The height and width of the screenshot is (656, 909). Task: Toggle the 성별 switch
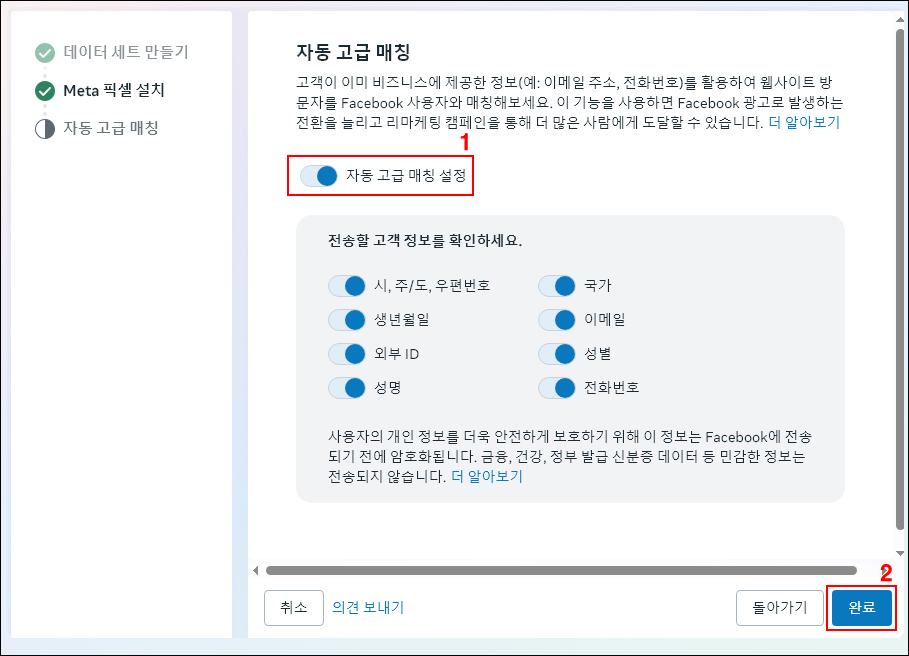coord(557,354)
